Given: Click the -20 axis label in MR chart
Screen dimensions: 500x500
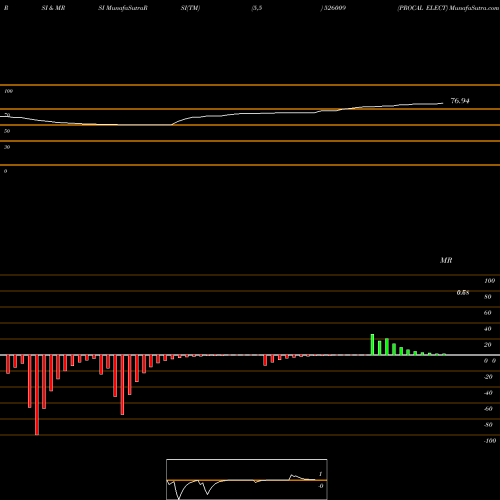Looking at the screenshot, I should pos(488,377).
